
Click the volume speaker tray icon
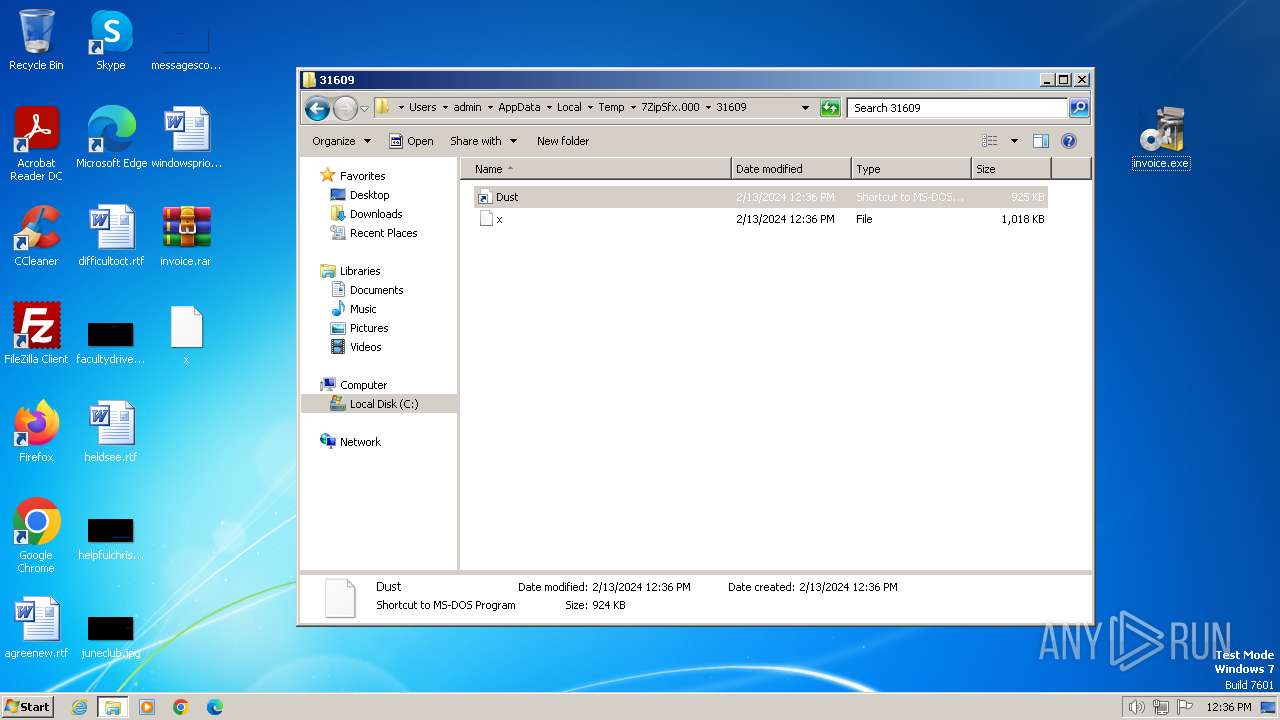tap(1137, 707)
